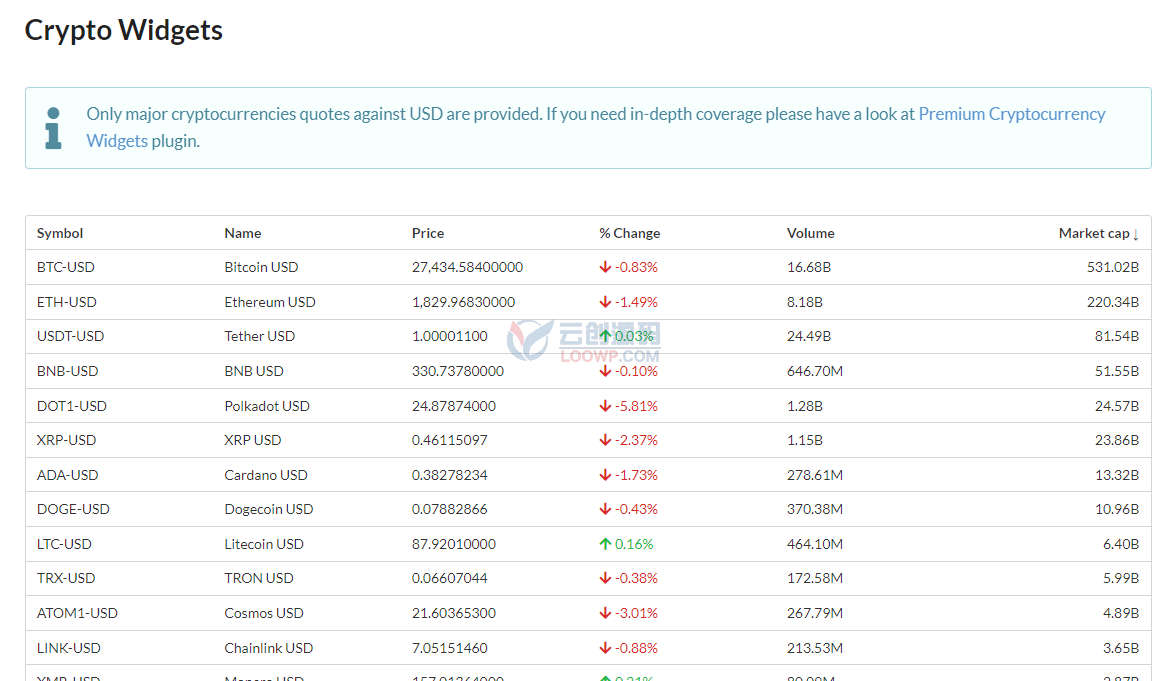Click the red down arrow for Ethereum
The height and width of the screenshot is (681, 1168).
605,302
